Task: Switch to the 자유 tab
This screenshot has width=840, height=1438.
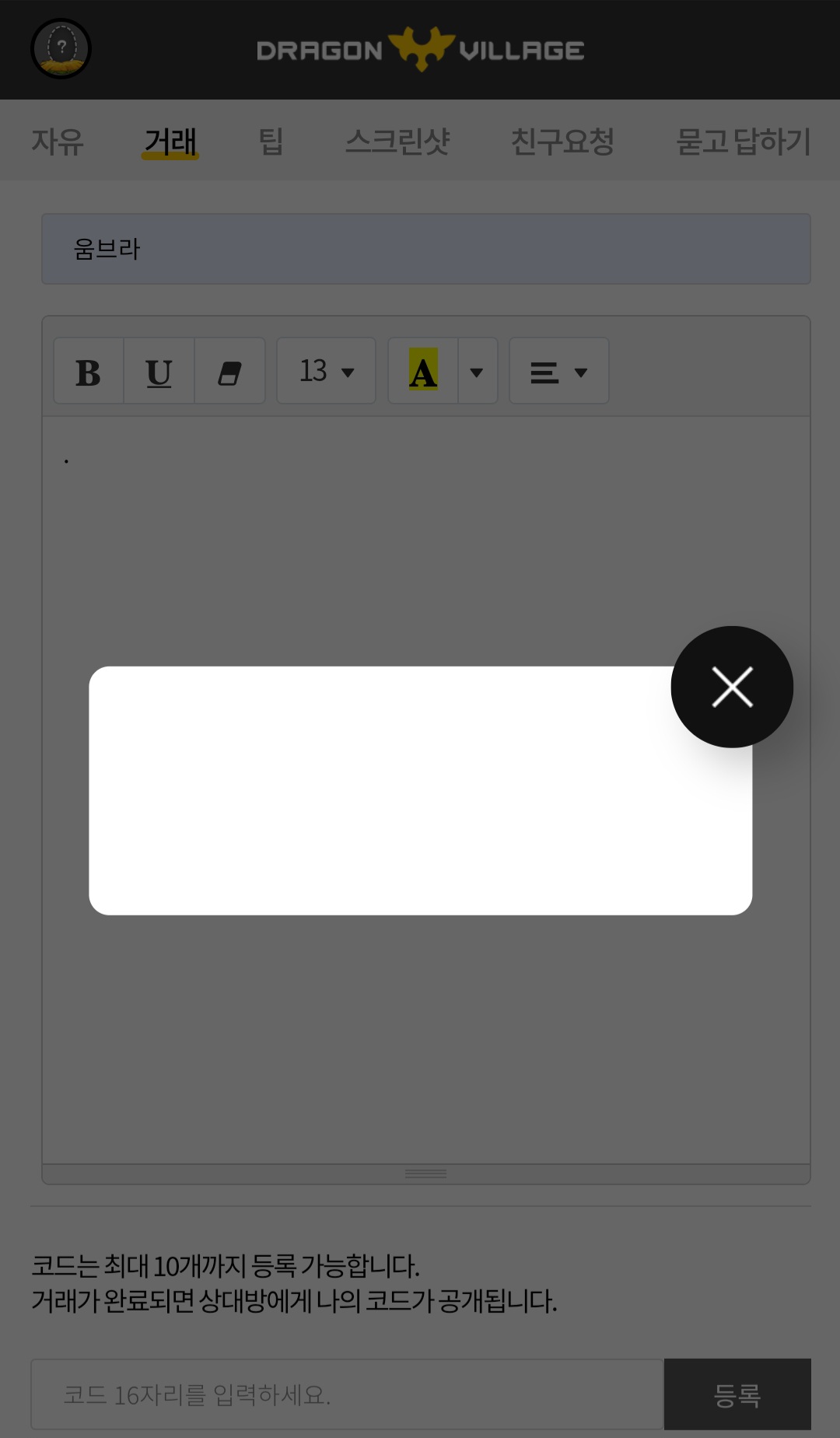Action: coord(58,142)
